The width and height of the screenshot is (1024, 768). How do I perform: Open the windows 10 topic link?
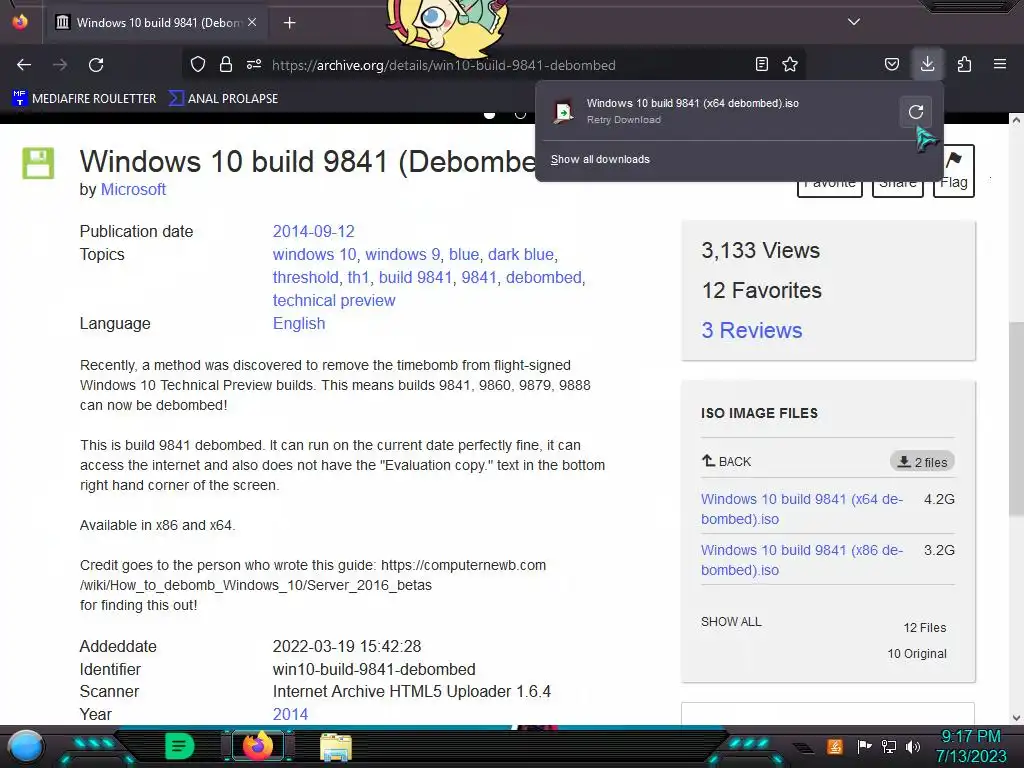pyautogui.click(x=314, y=254)
